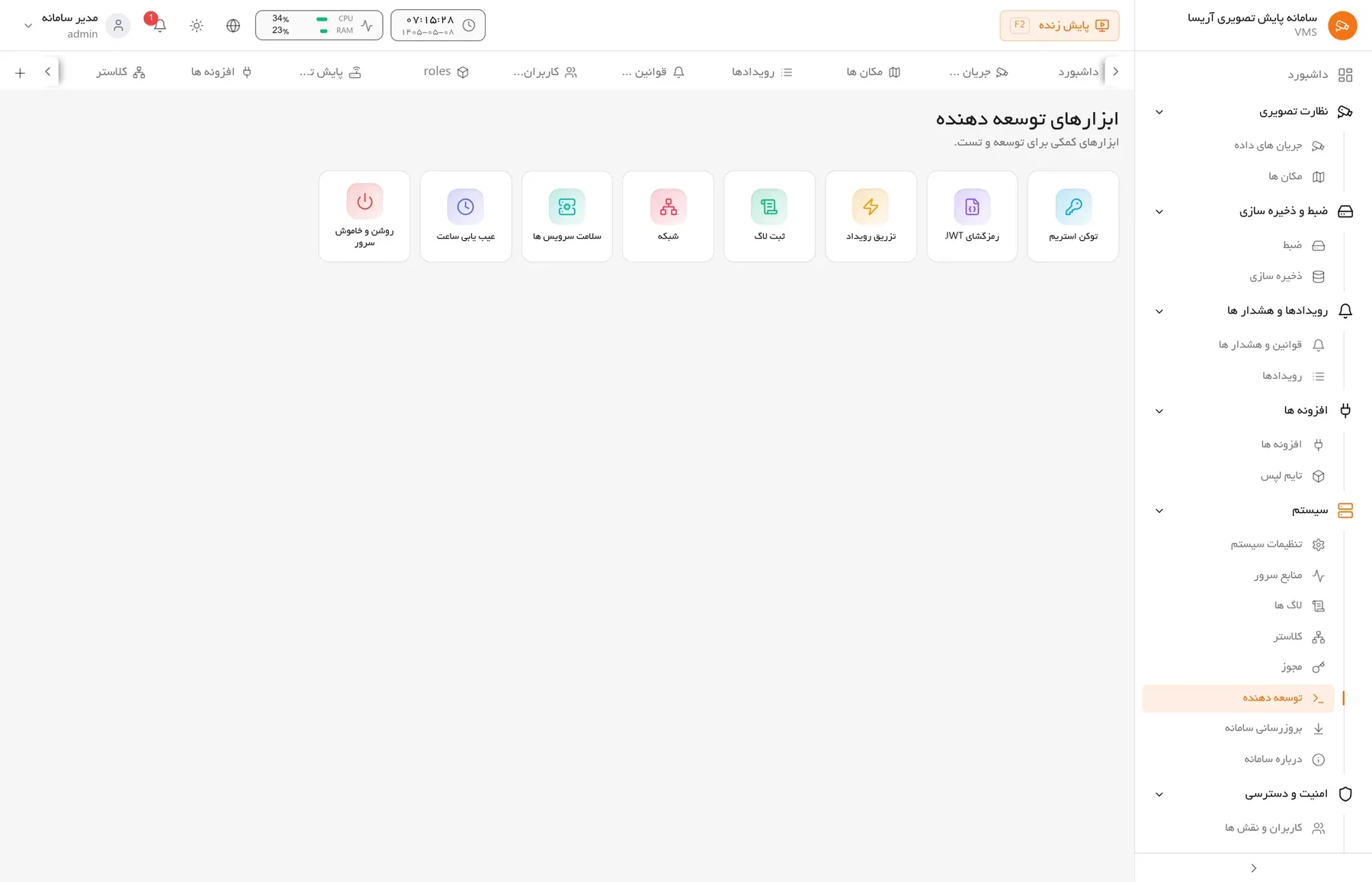Collapse the نظارت تصویری sidebar section
The height and width of the screenshot is (882, 1372).
pyautogui.click(x=1159, y=112)
